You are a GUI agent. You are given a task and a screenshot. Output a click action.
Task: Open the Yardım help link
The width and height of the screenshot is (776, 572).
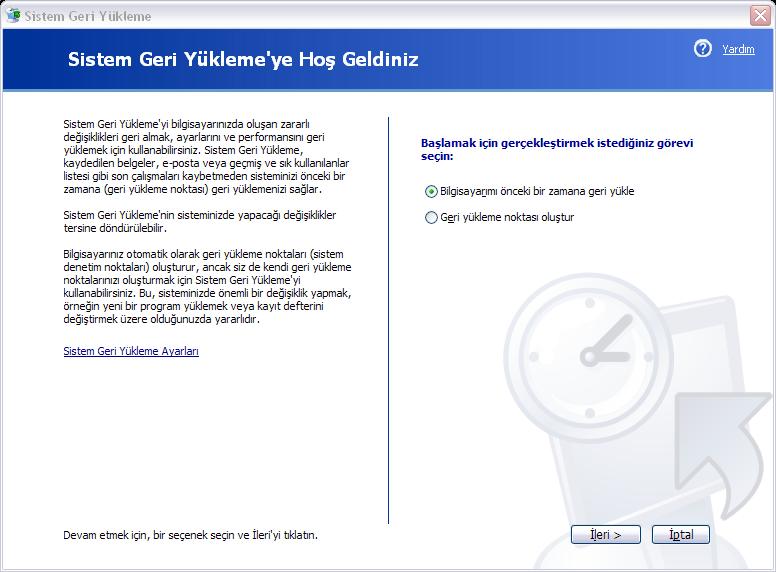tap(738, 49)
